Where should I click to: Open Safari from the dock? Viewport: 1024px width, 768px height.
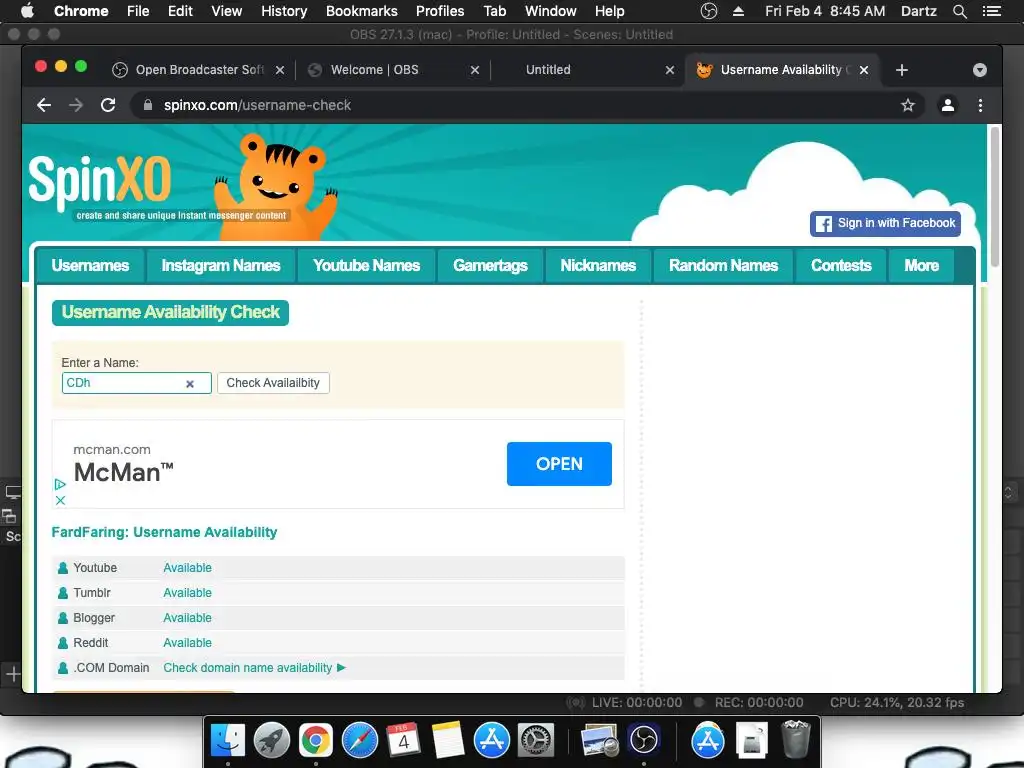360,741
